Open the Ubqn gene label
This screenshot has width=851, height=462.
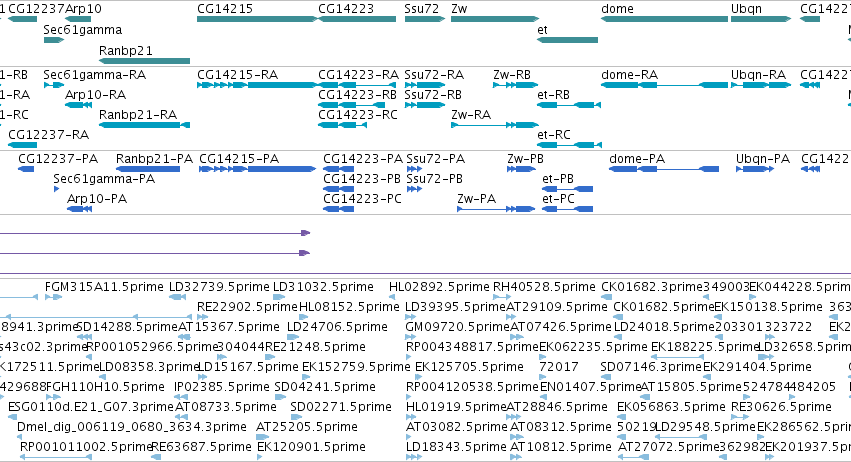pyautogui.click(x=746, y=9)
